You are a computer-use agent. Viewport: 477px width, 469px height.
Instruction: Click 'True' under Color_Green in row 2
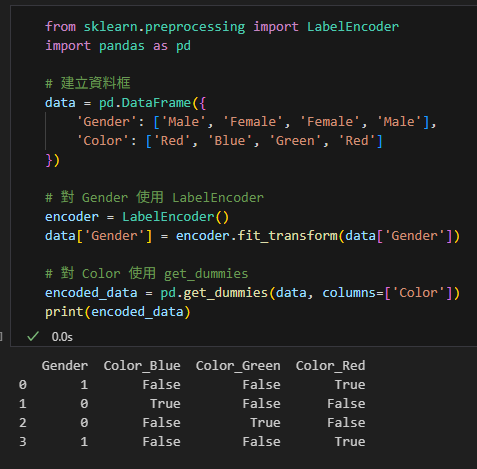(x=265, y=423)
